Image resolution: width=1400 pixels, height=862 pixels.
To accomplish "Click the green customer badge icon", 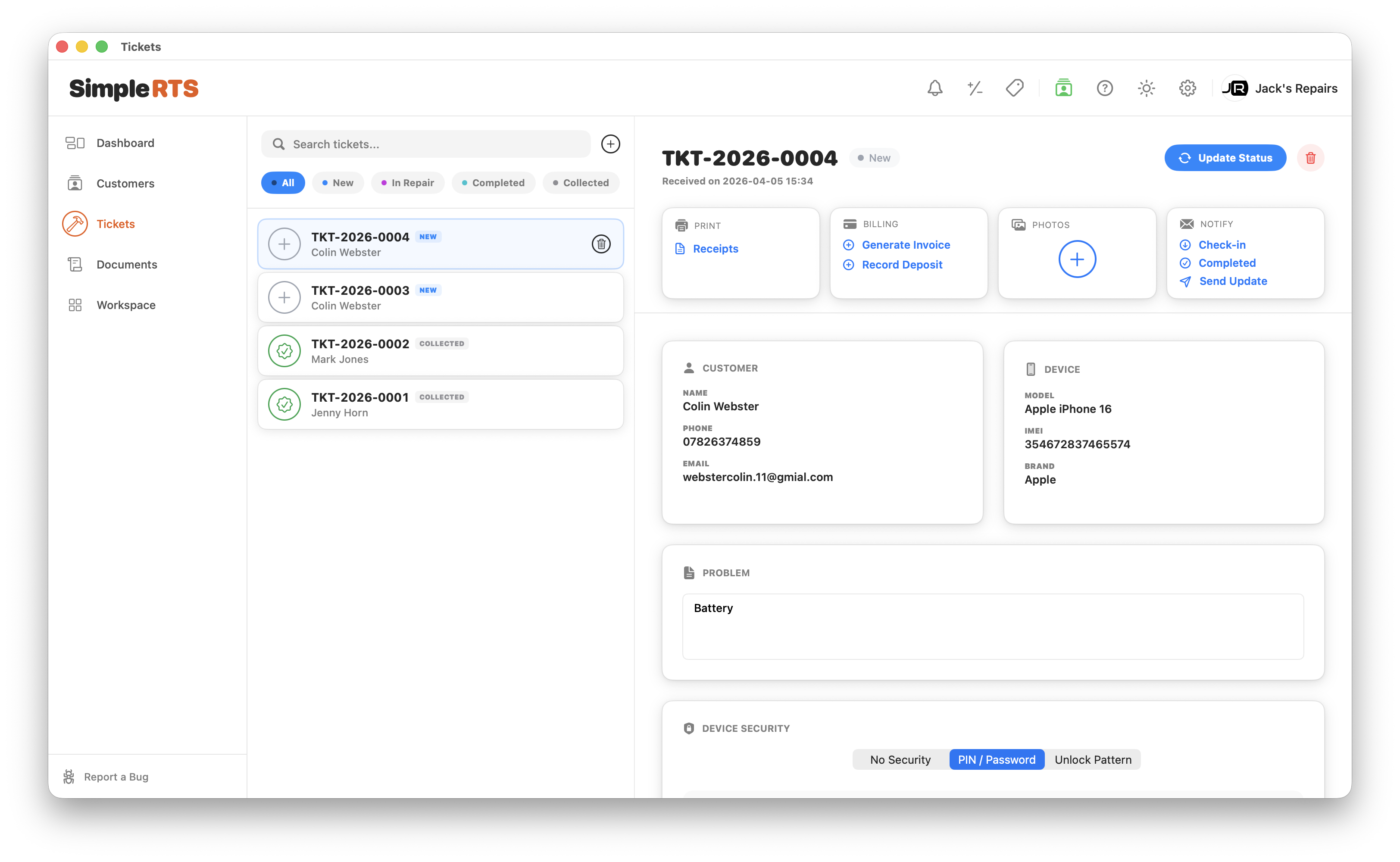I will pos(1064,88).
